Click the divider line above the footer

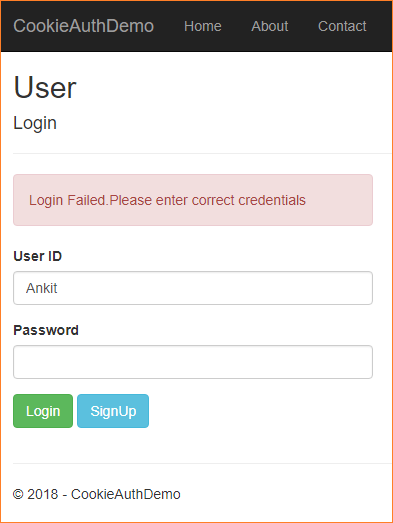pyautogui.click(x=202, y=464)
